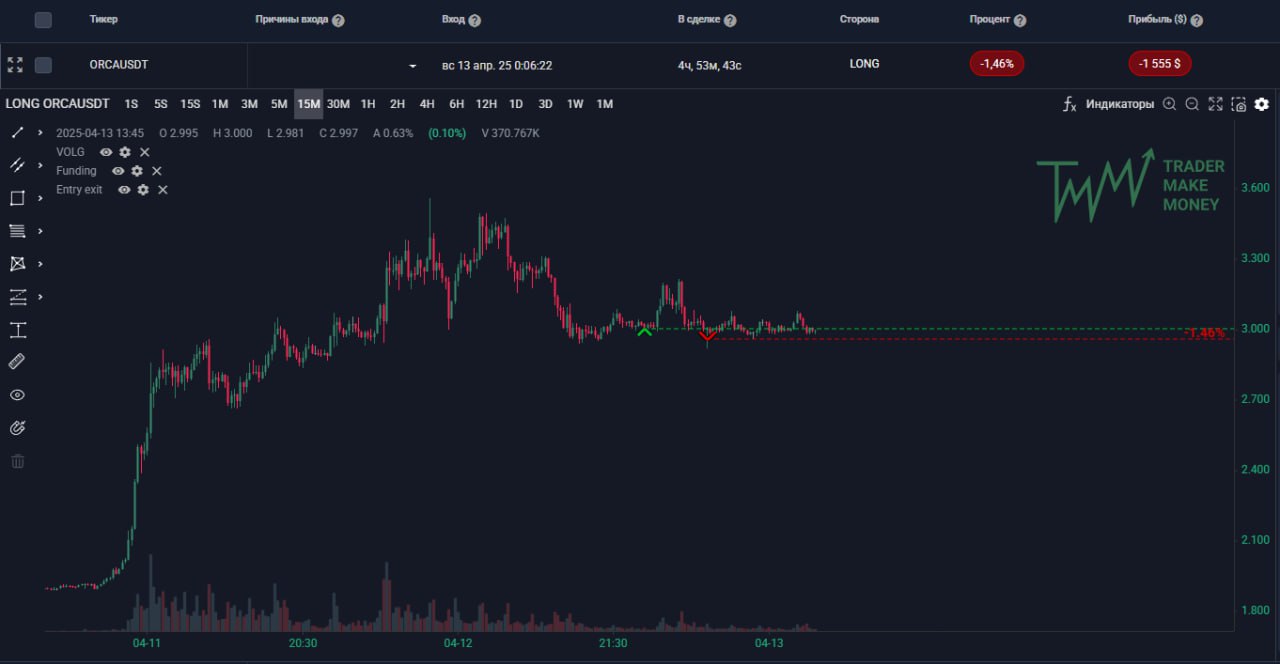Screen dimensions: 1280x664
Task: Open the entry reasons dropdown
Action: [412, 66]
